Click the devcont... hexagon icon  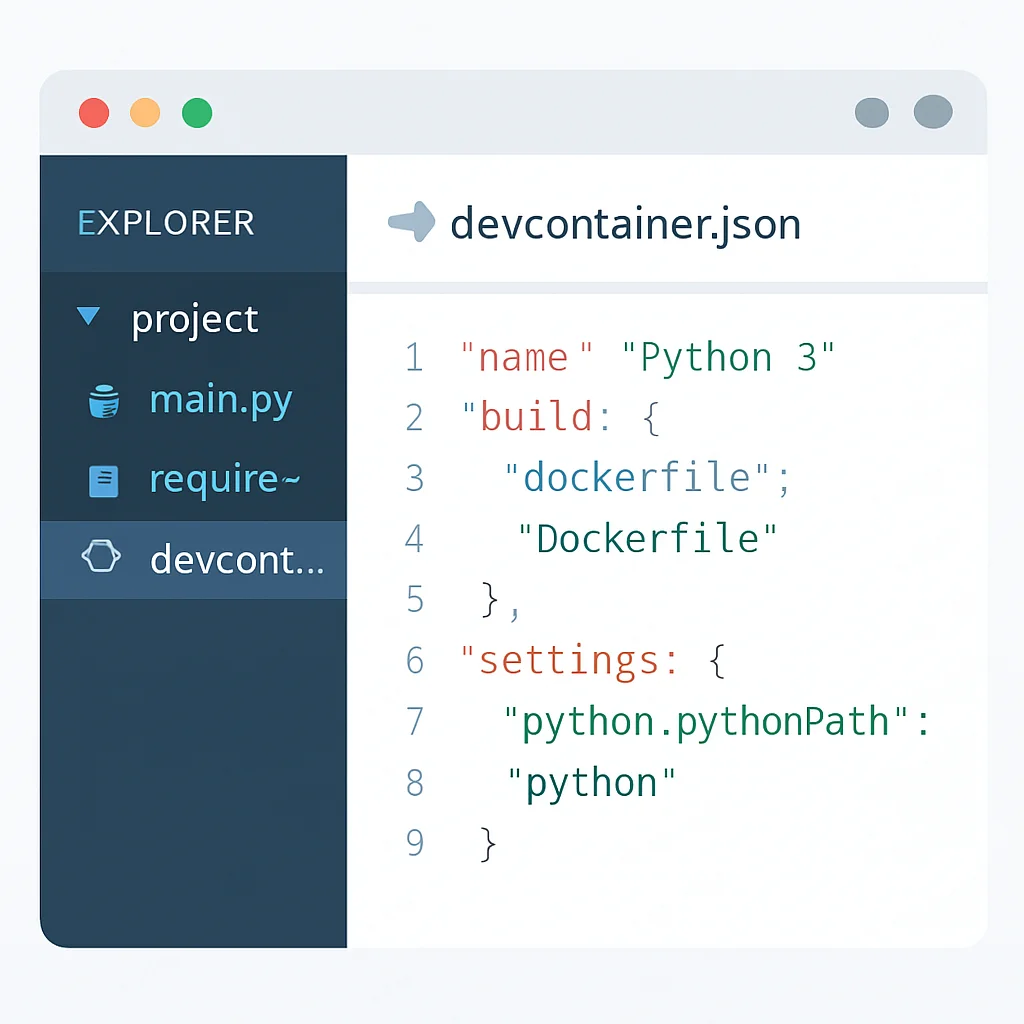(x=101, y=556)
